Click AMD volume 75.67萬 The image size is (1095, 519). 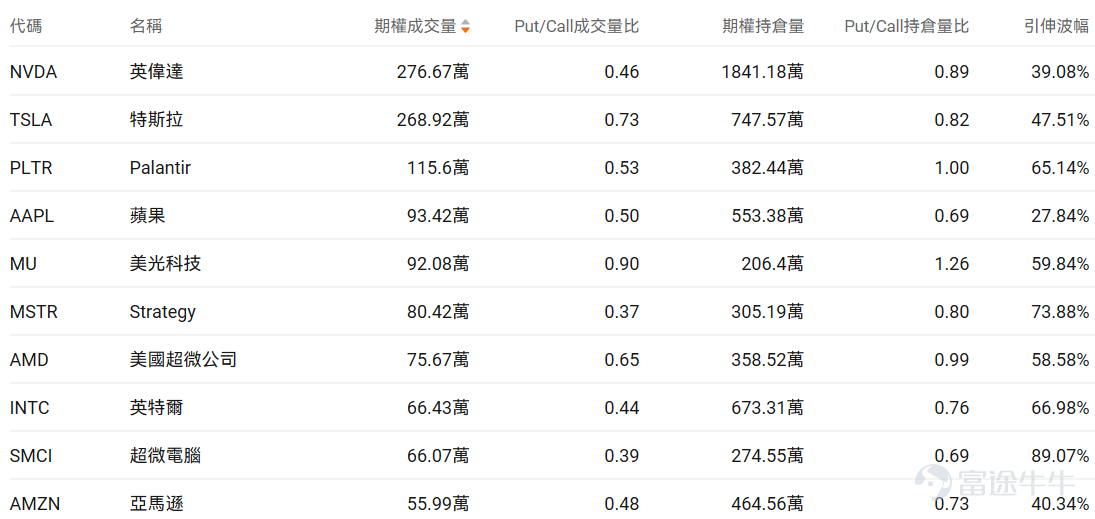pos(438,360)
